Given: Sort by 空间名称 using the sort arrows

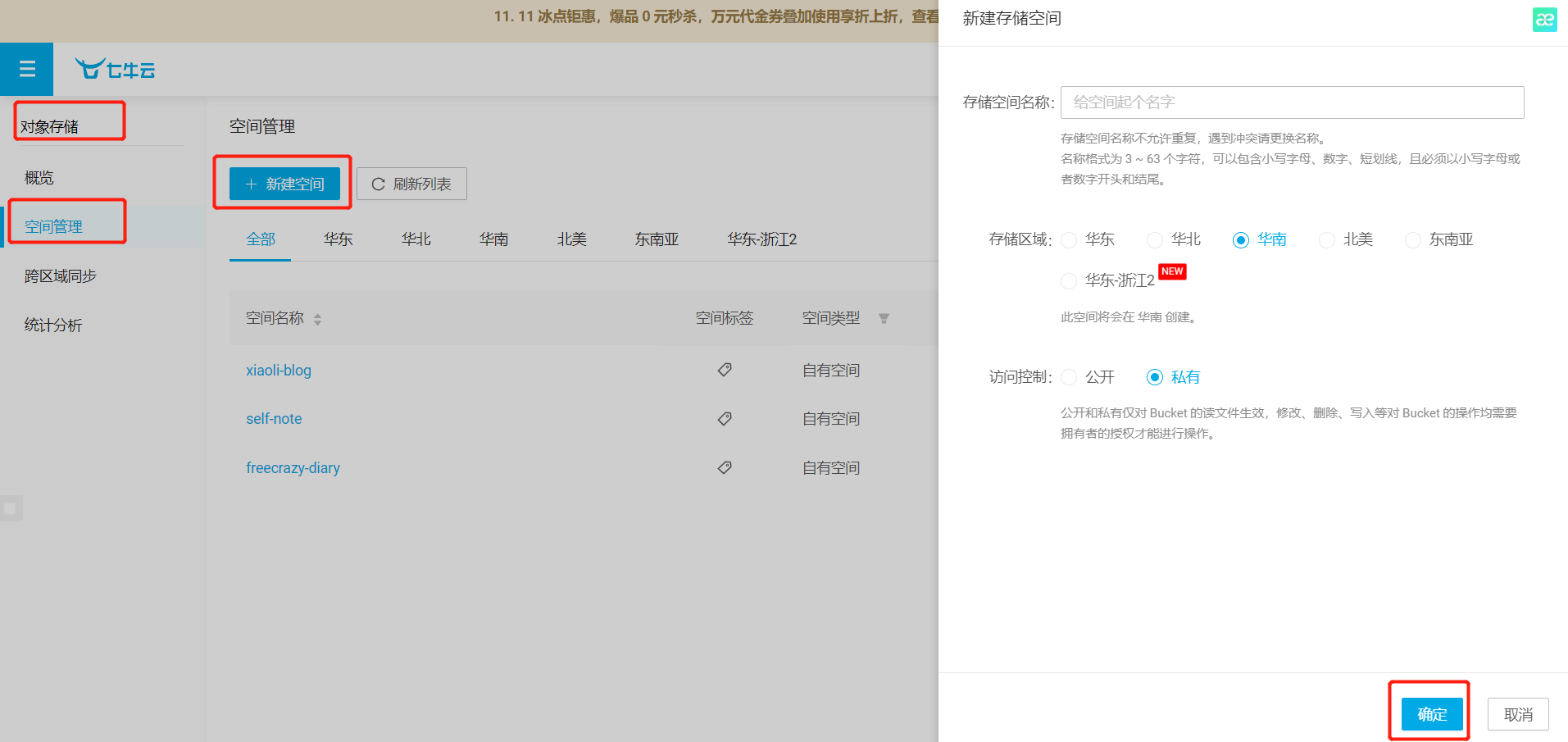Looking at the screenshot, I should pos(317,319).
